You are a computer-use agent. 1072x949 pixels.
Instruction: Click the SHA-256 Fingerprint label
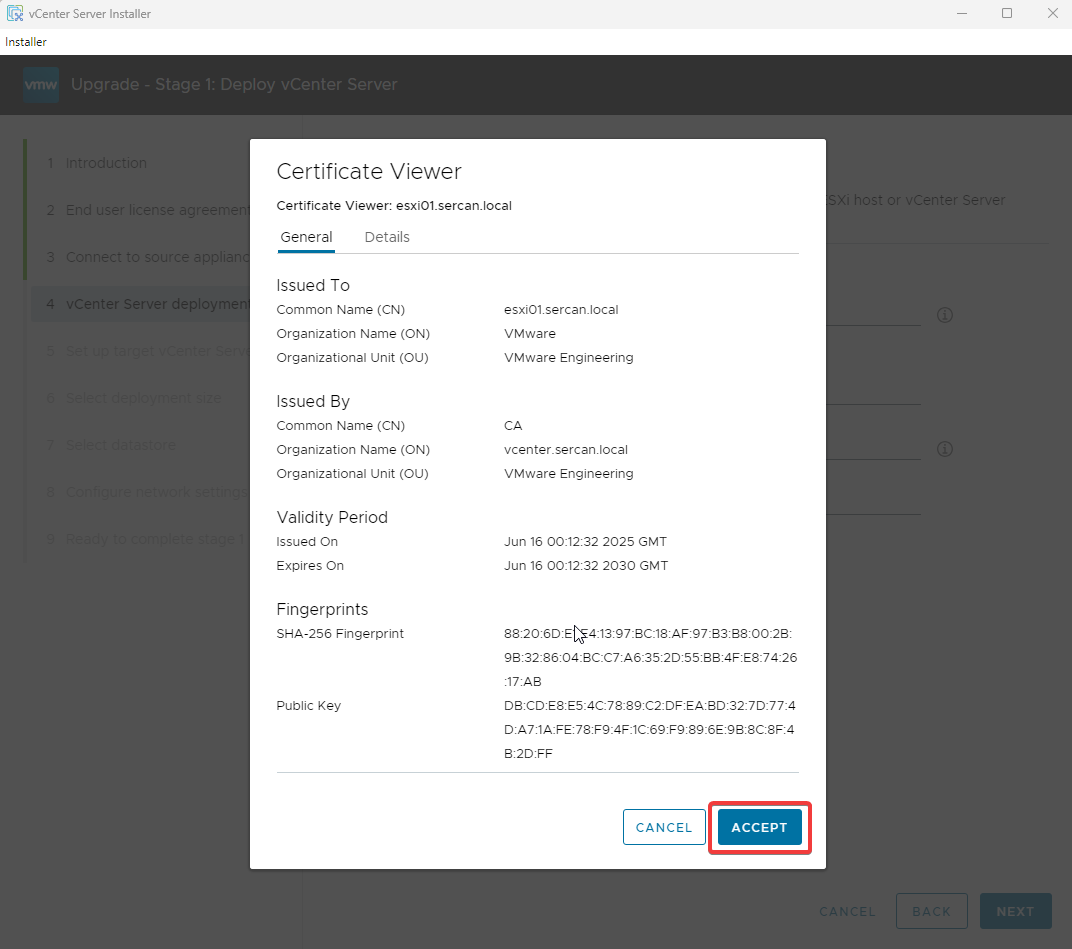tap(340, 634)
